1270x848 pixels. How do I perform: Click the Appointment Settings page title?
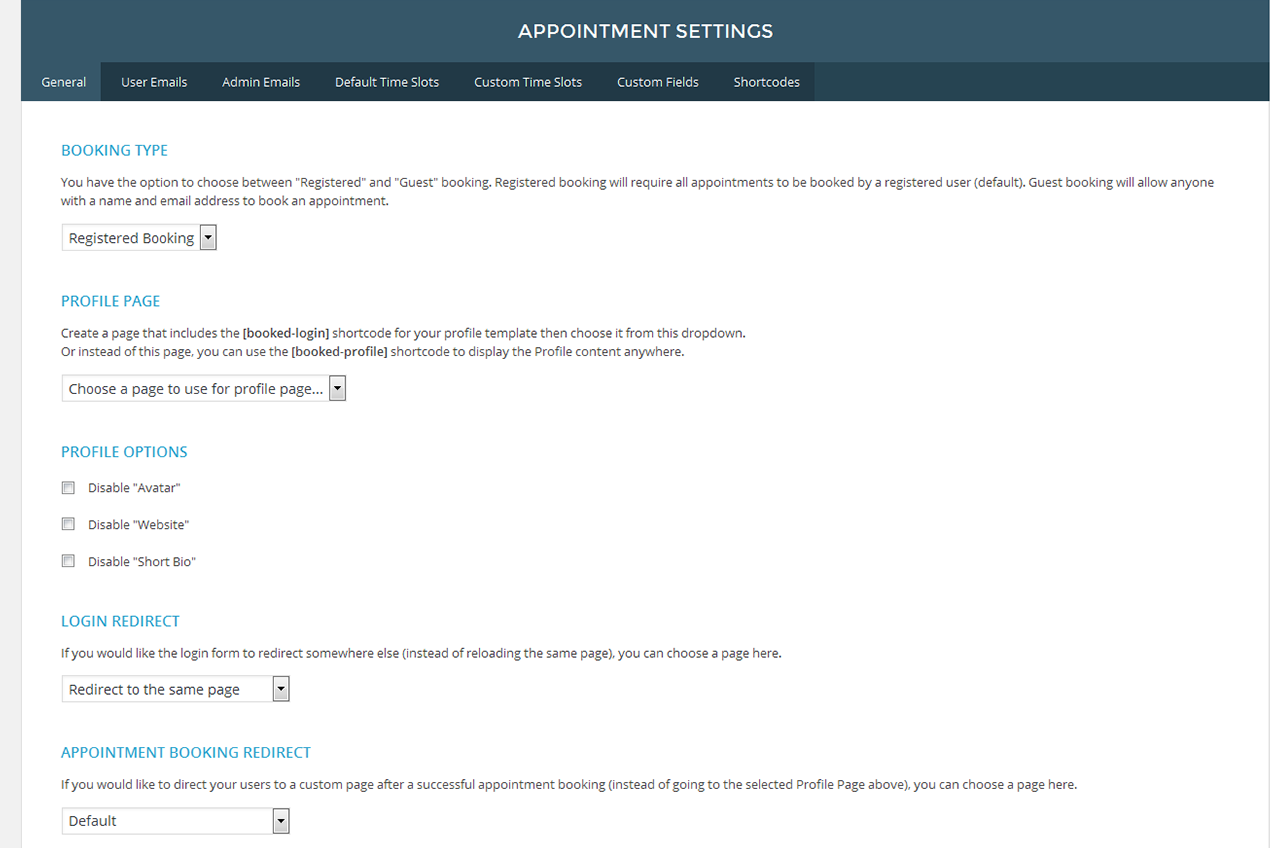pyautogui.click(x=645, y=32)
